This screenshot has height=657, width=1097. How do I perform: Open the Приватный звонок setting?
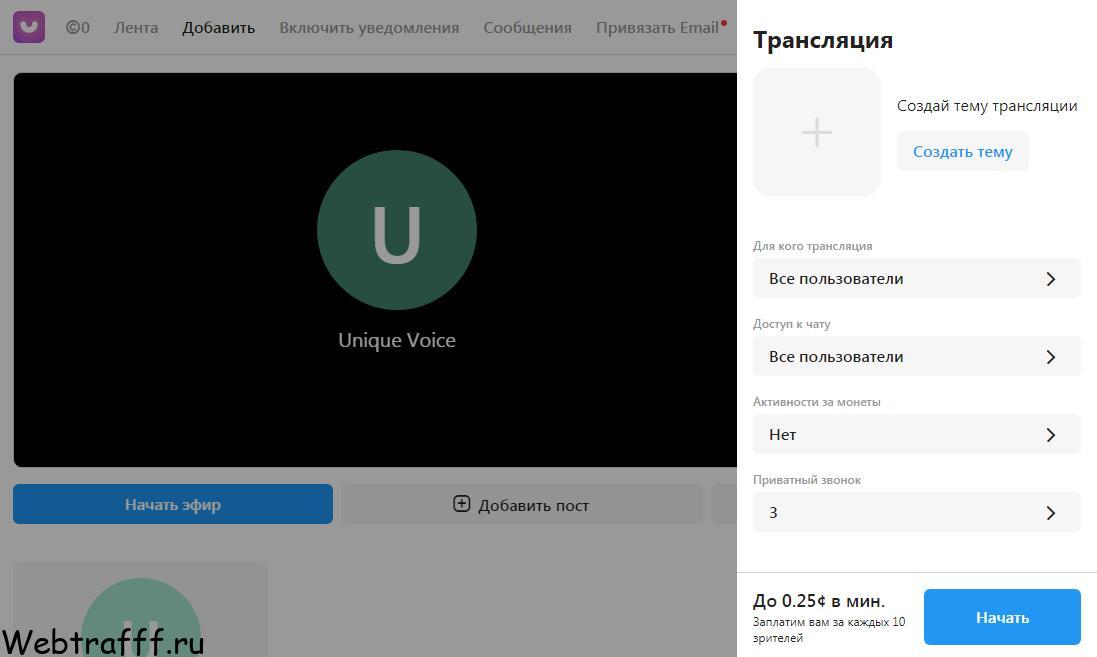(916, 512)
